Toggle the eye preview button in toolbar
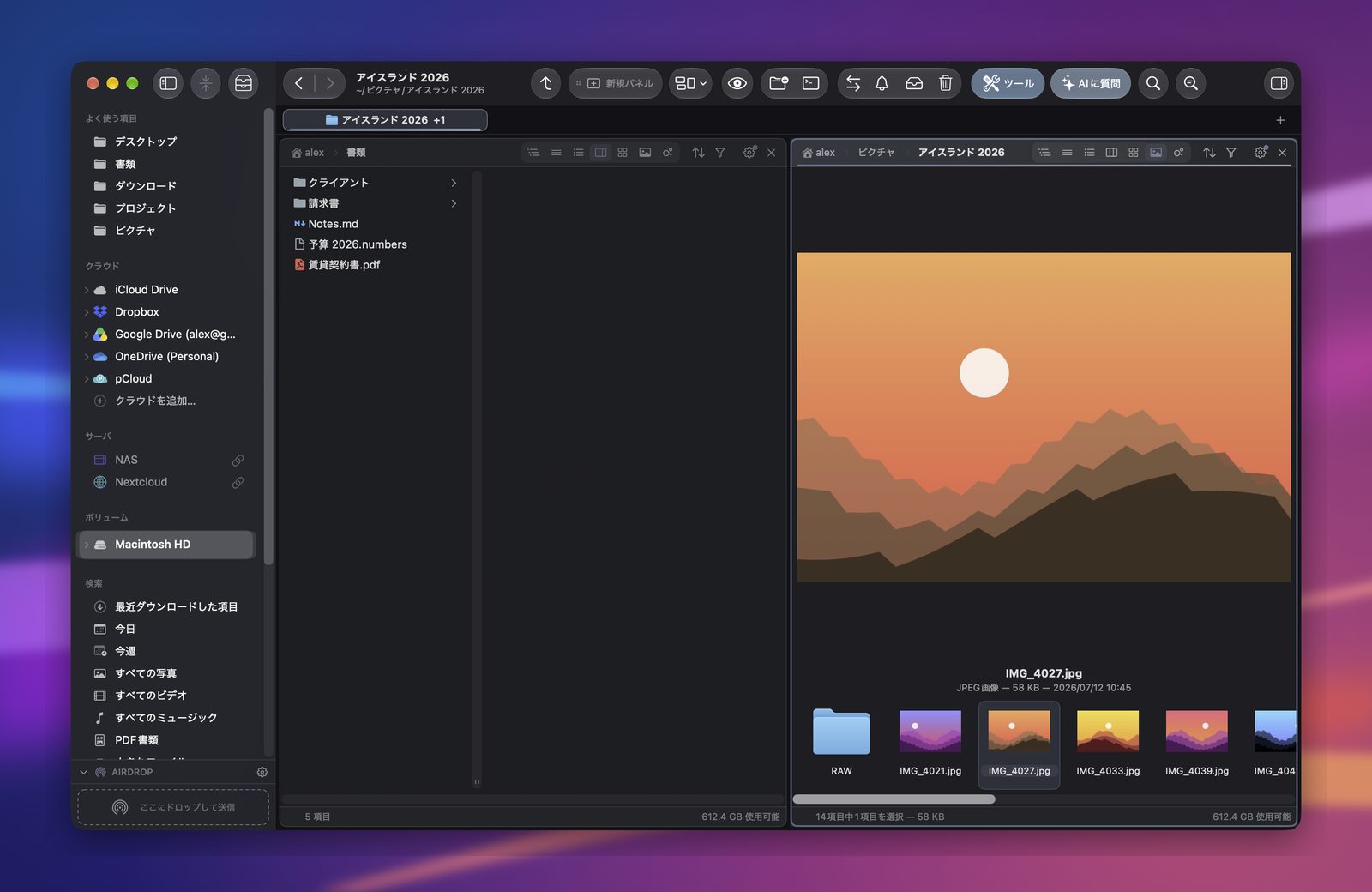 click(x=737, y=83)
